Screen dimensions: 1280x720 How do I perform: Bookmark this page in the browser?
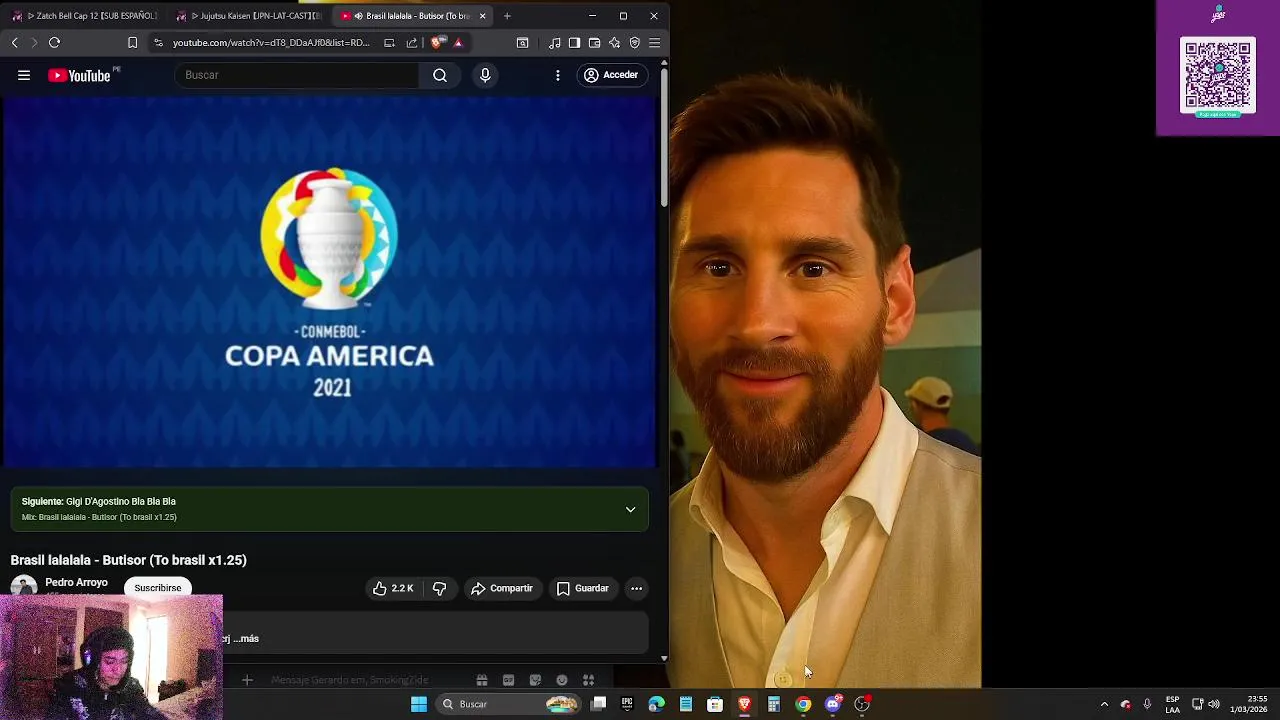pyautogui.click(x=132, y=43)
